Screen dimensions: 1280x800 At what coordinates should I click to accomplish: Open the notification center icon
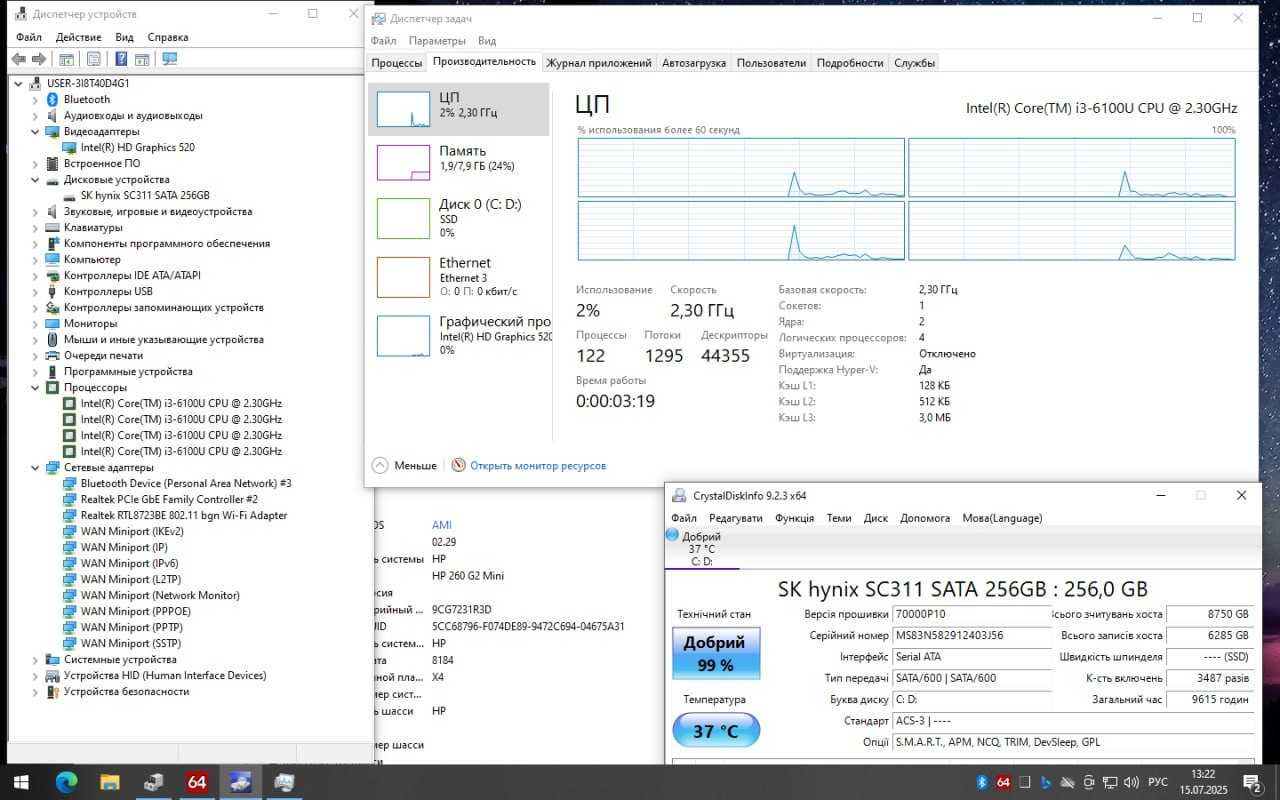point(1251,782)
